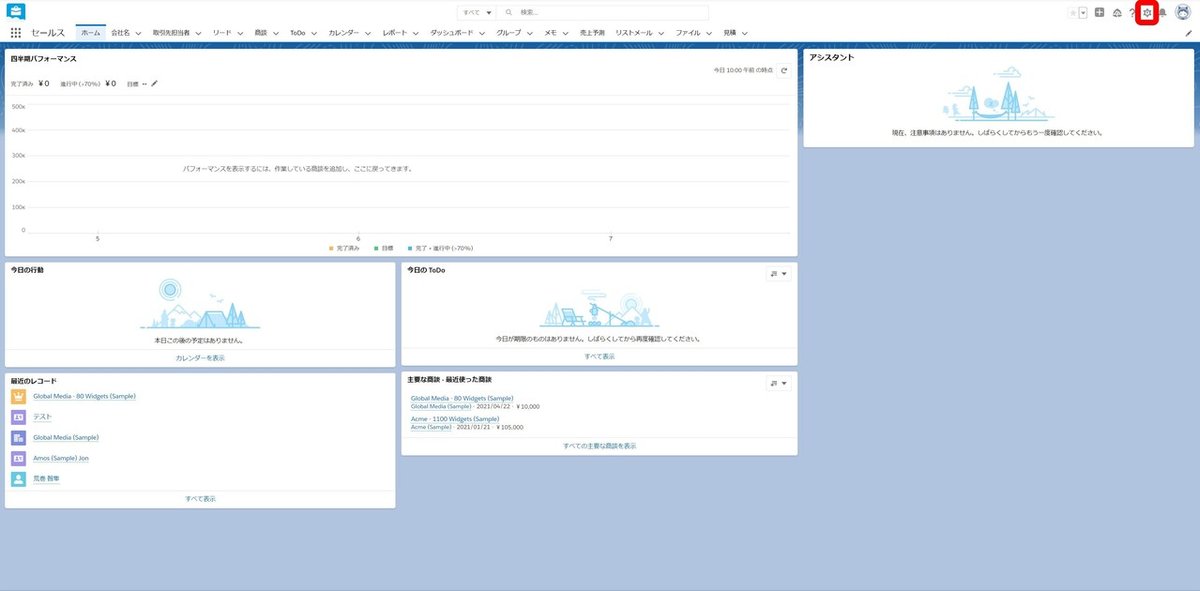Click すべて表示 under 今日の ToDo
This screenshot has height=591, width=1200.
pos(600,356)
